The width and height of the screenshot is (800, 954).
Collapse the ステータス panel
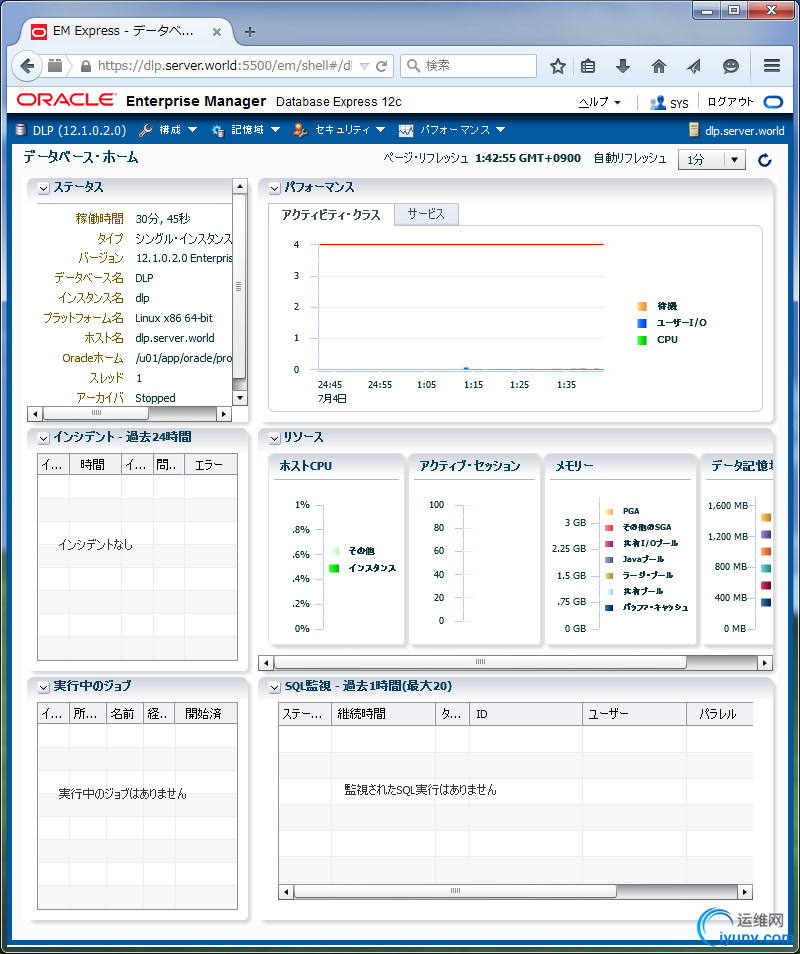(x=43, y=189)
